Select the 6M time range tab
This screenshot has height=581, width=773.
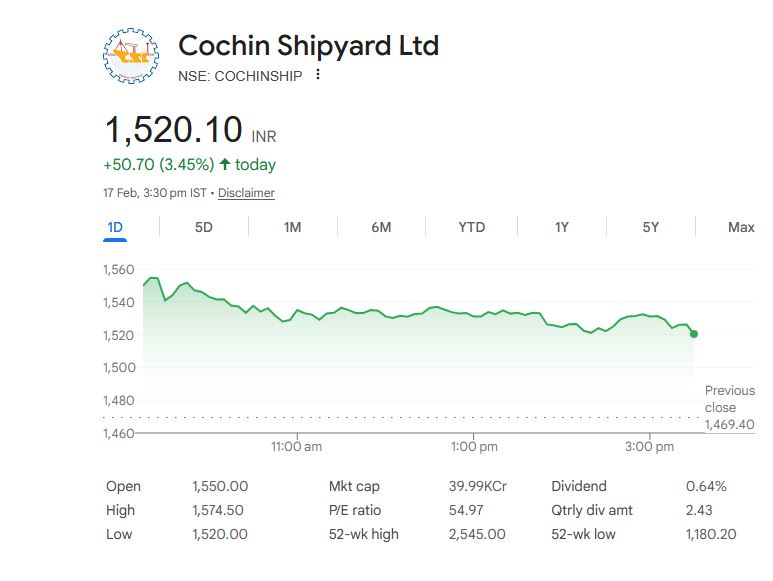381,227
